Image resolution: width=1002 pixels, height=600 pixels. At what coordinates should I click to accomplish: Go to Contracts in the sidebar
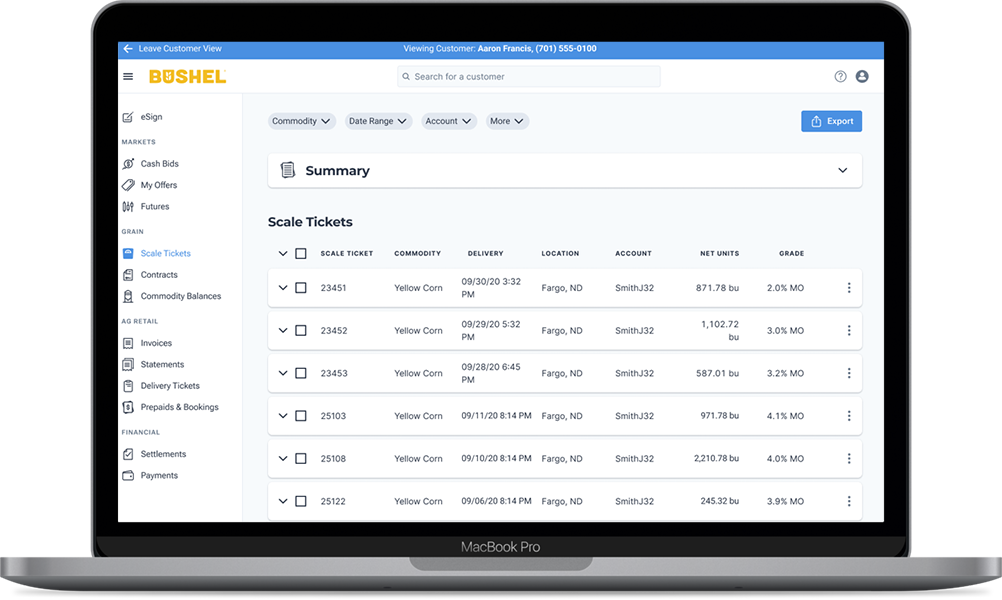point(158,275)
